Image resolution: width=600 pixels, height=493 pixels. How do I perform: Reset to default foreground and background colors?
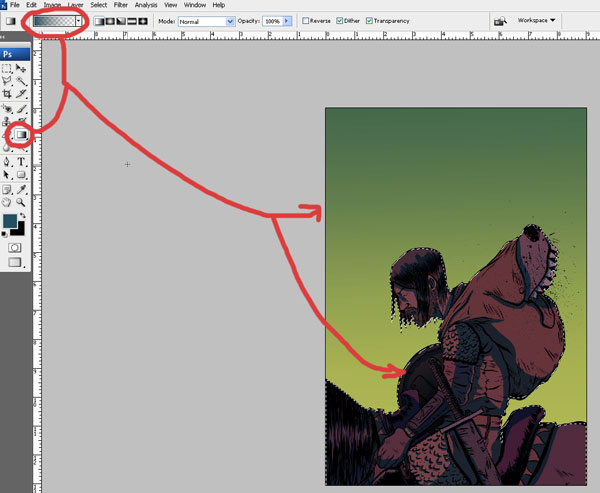click(4, 234)
